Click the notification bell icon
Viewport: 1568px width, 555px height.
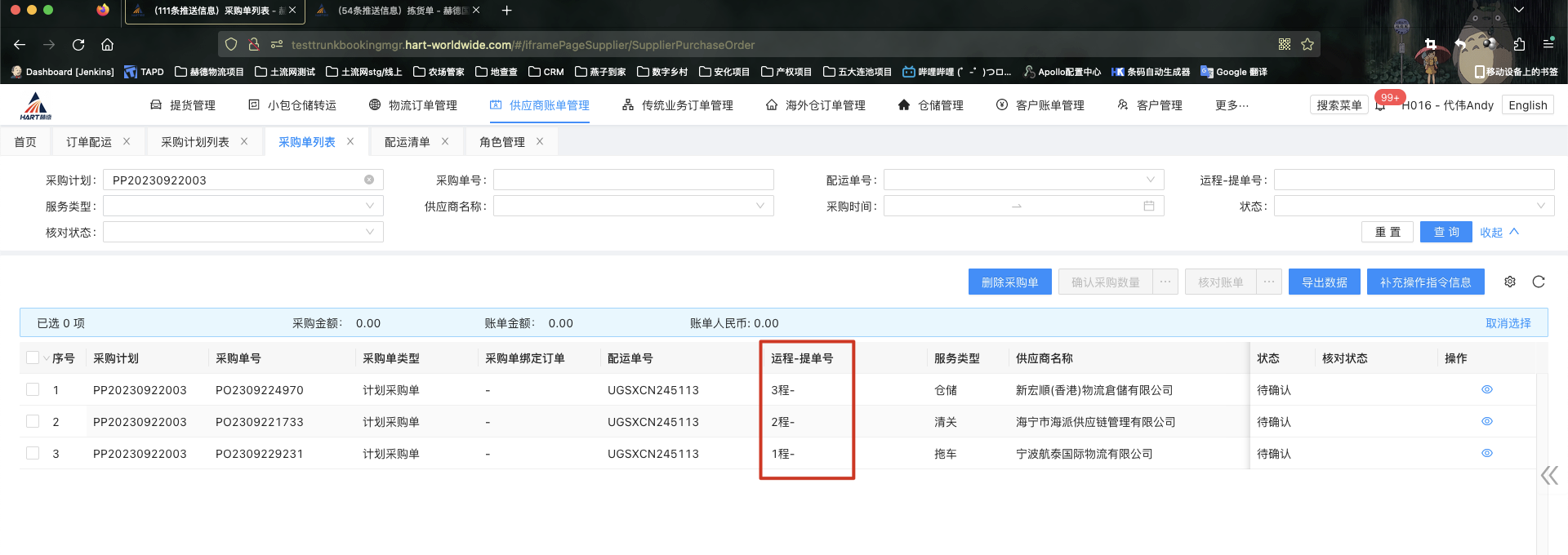[1380, 106]
